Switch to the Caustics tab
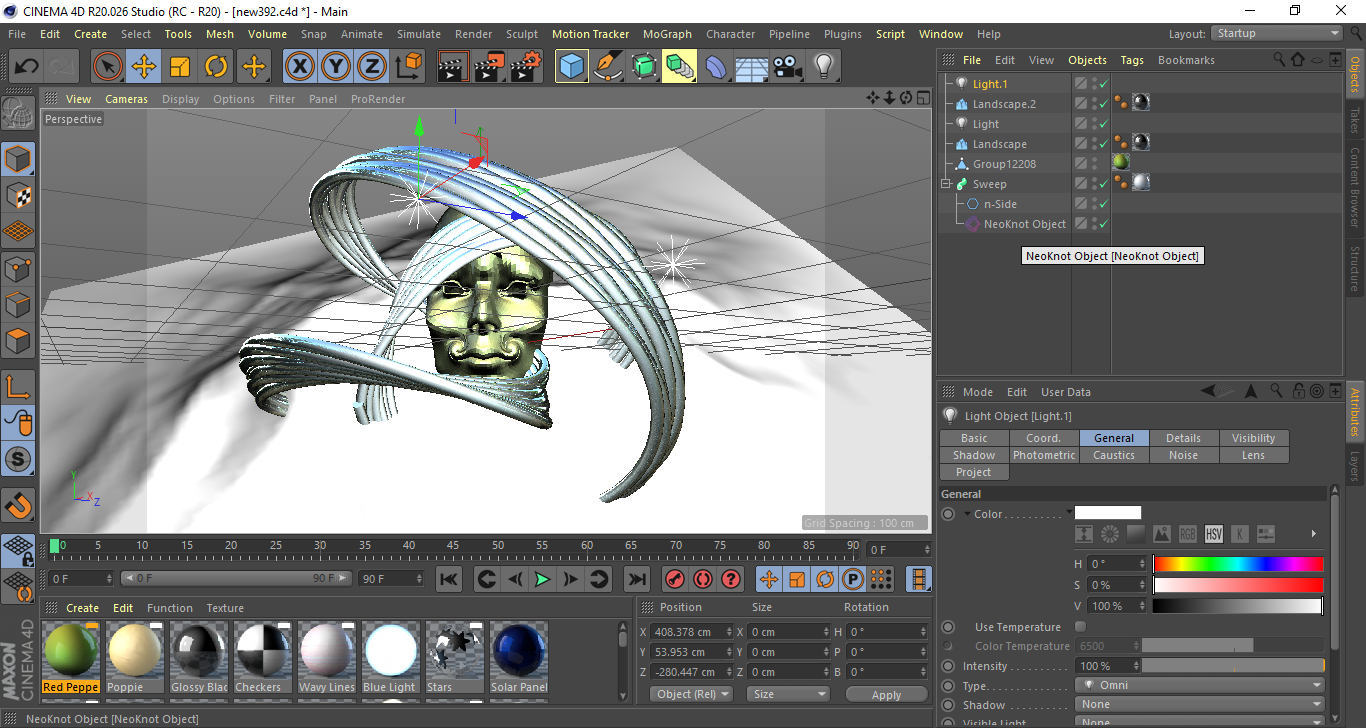Screen dimensions: 1366x728 click(x=1113, y=455)
